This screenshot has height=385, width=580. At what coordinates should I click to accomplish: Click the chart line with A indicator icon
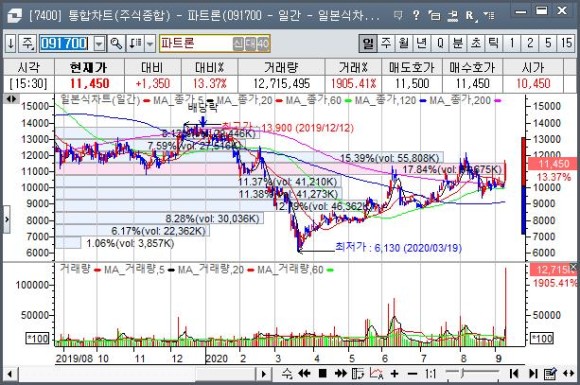click(376, 374)
